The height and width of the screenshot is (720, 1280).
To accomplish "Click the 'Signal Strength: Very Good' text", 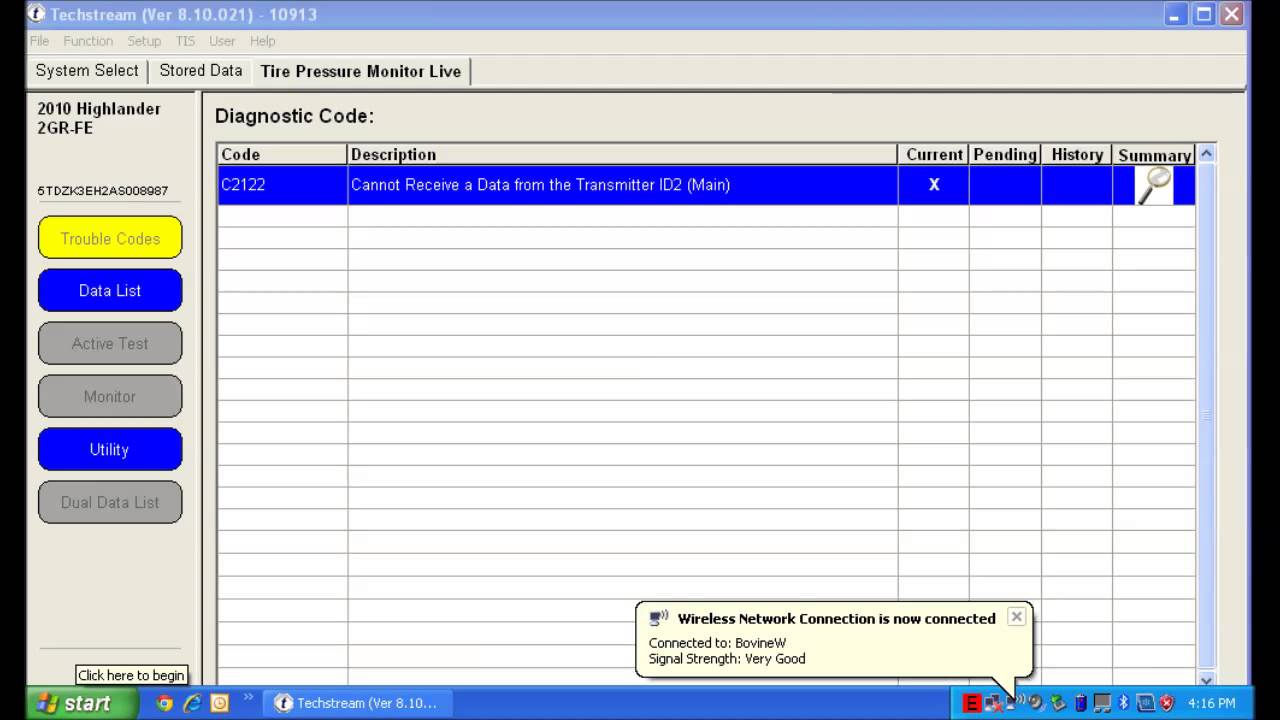I will 727,659.
